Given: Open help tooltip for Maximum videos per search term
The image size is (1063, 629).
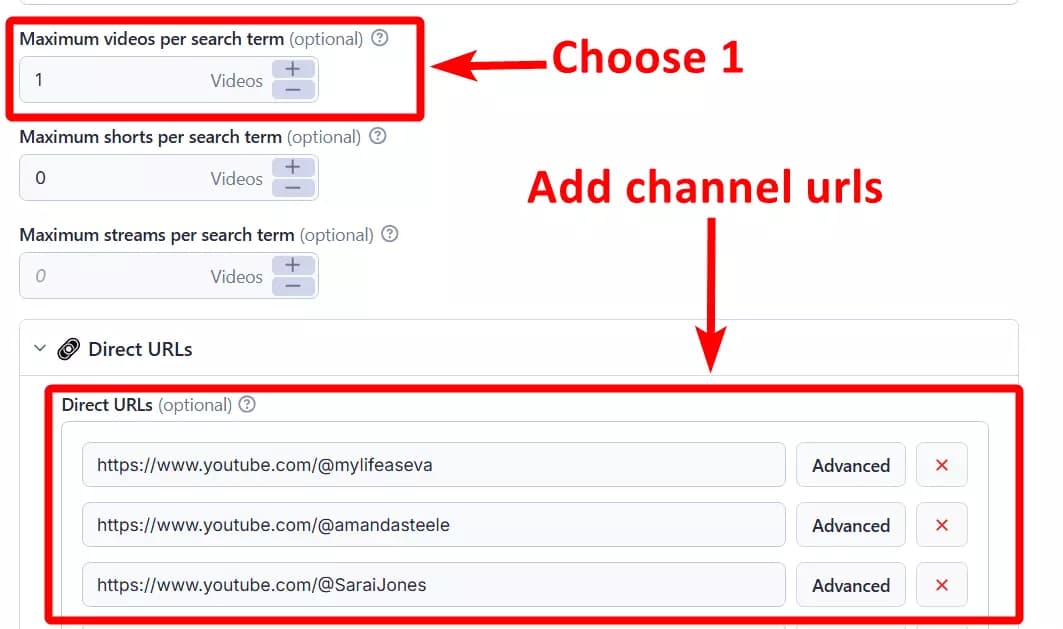Looking at the screenshot, I should click(x=379, y=39).
